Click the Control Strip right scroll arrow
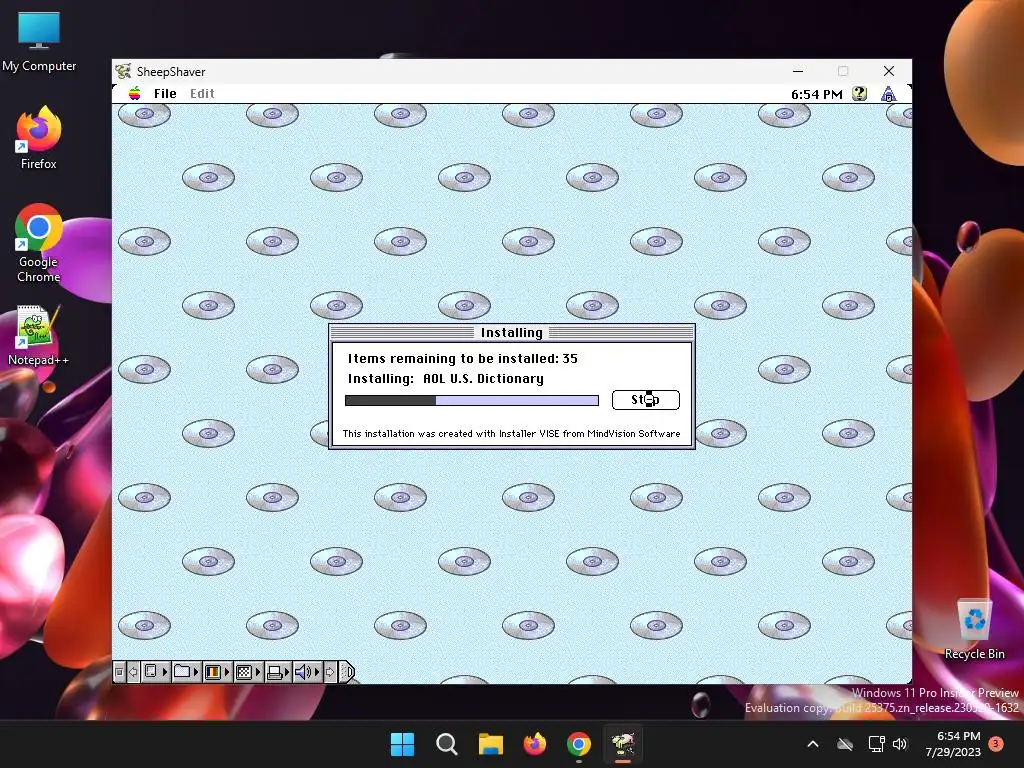This screenshot has height=768, width=1024. (330, 672)
